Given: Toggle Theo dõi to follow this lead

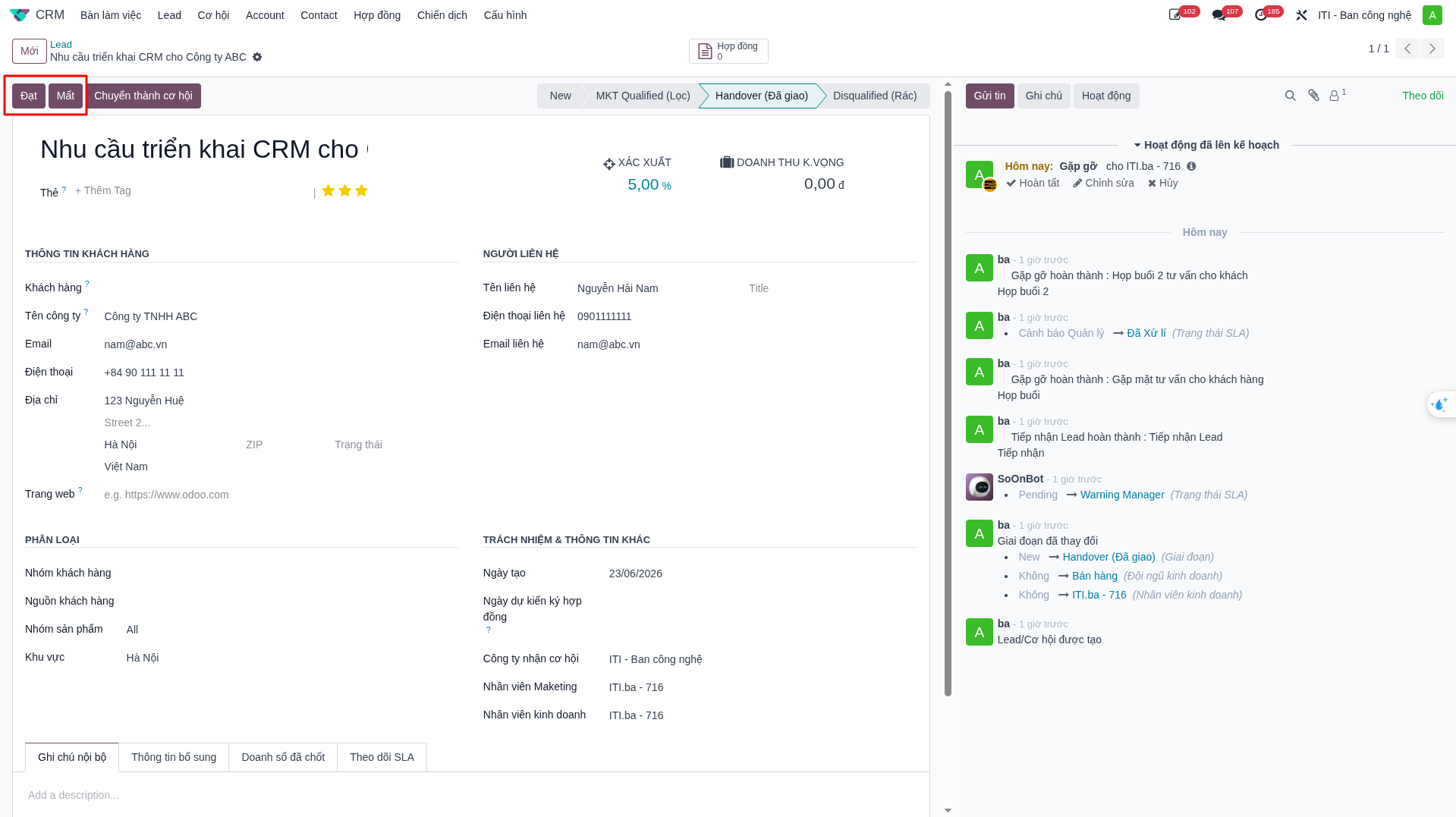Looking at the screenshot, I should click(x=1423, y=96).
